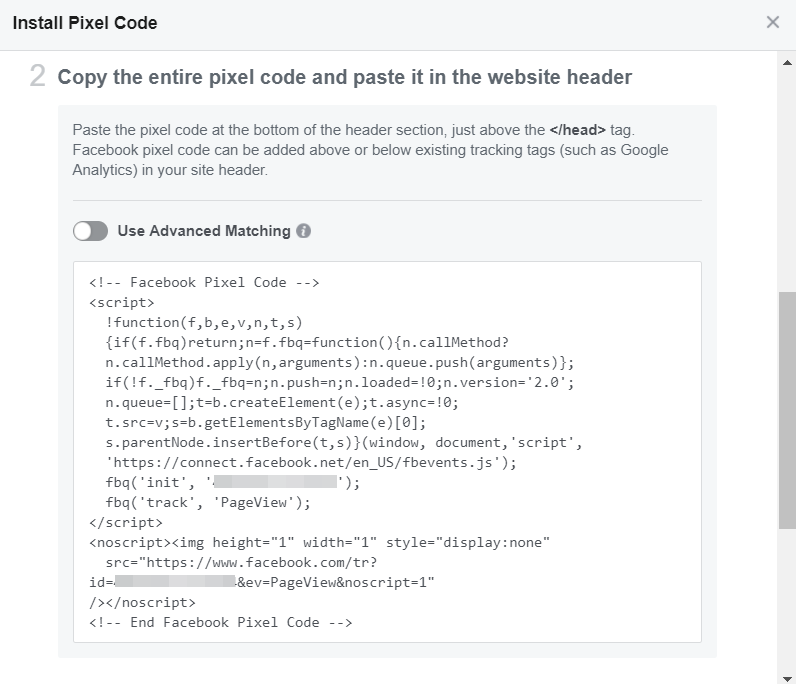Toggle the Use Advanced Matching switch

(x=90, y=231)
